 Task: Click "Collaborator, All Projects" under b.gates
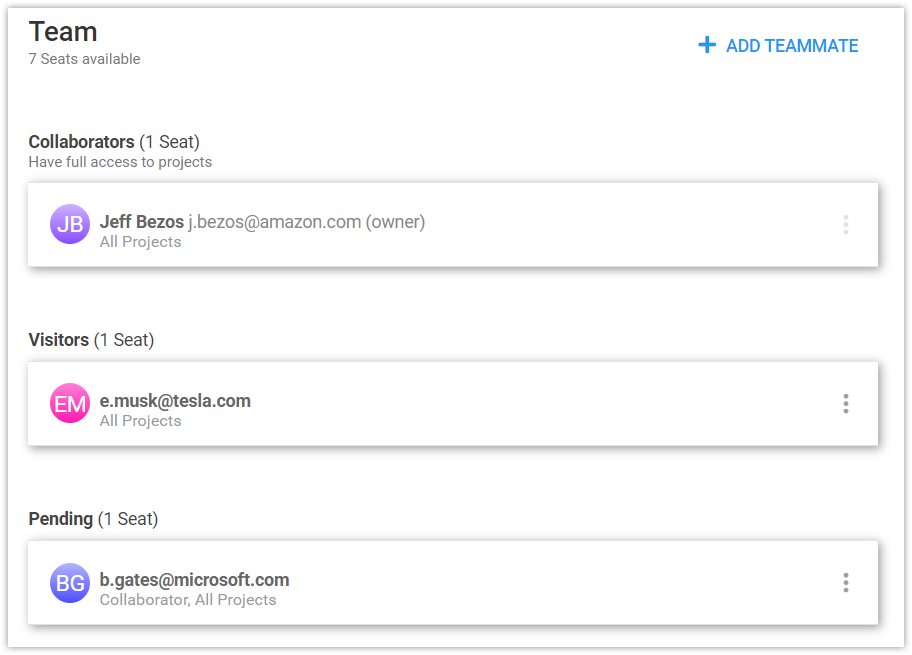(x=188, y=600)
